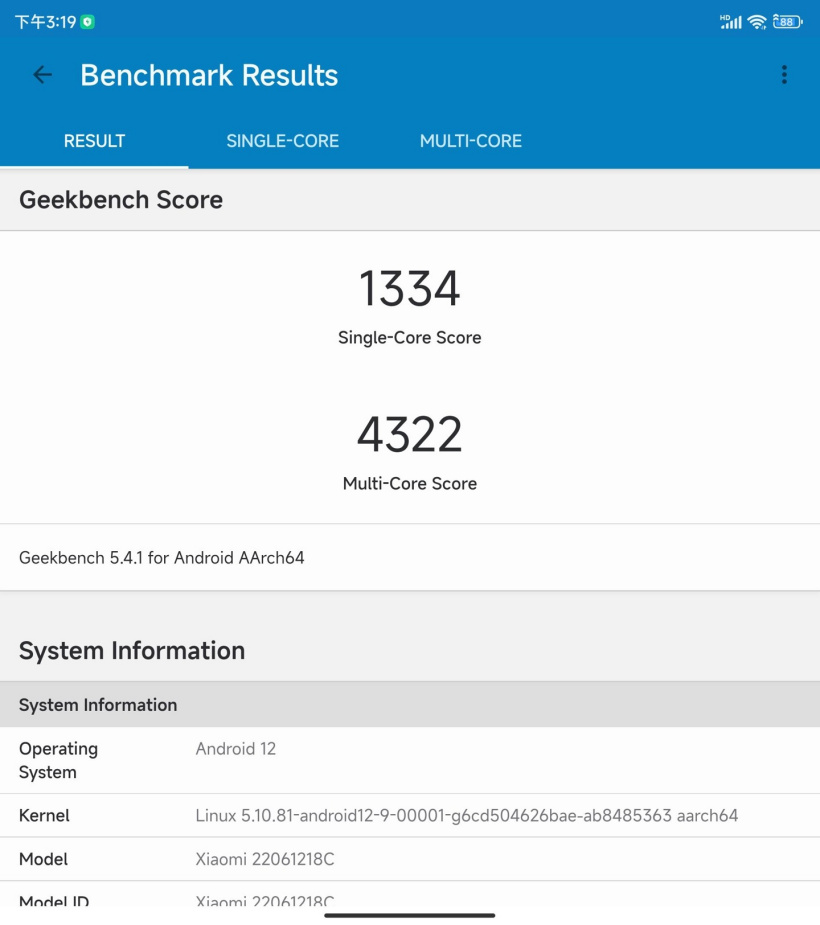
Task: Tap the Wi-Fi status icon
Action: coord(756,22)
